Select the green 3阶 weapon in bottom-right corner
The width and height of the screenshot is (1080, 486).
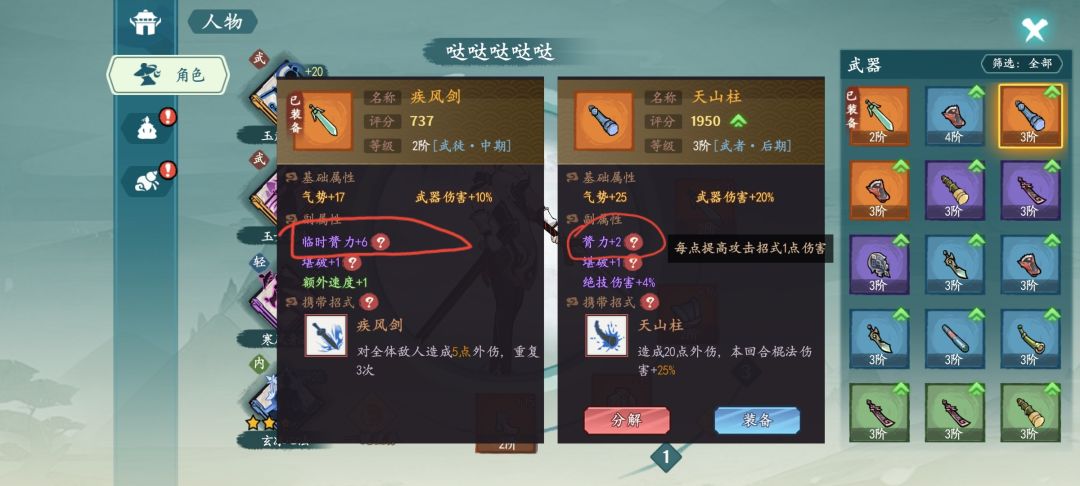(1030, 412)
